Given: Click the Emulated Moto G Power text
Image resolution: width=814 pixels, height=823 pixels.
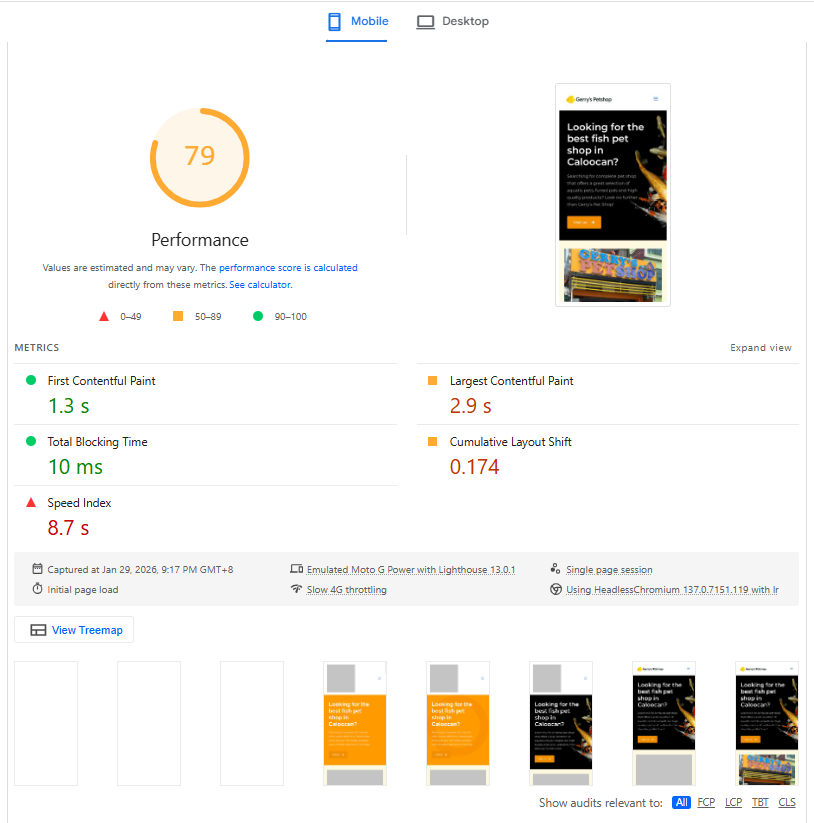Looking at the screenshot, I should click(410, 569).
